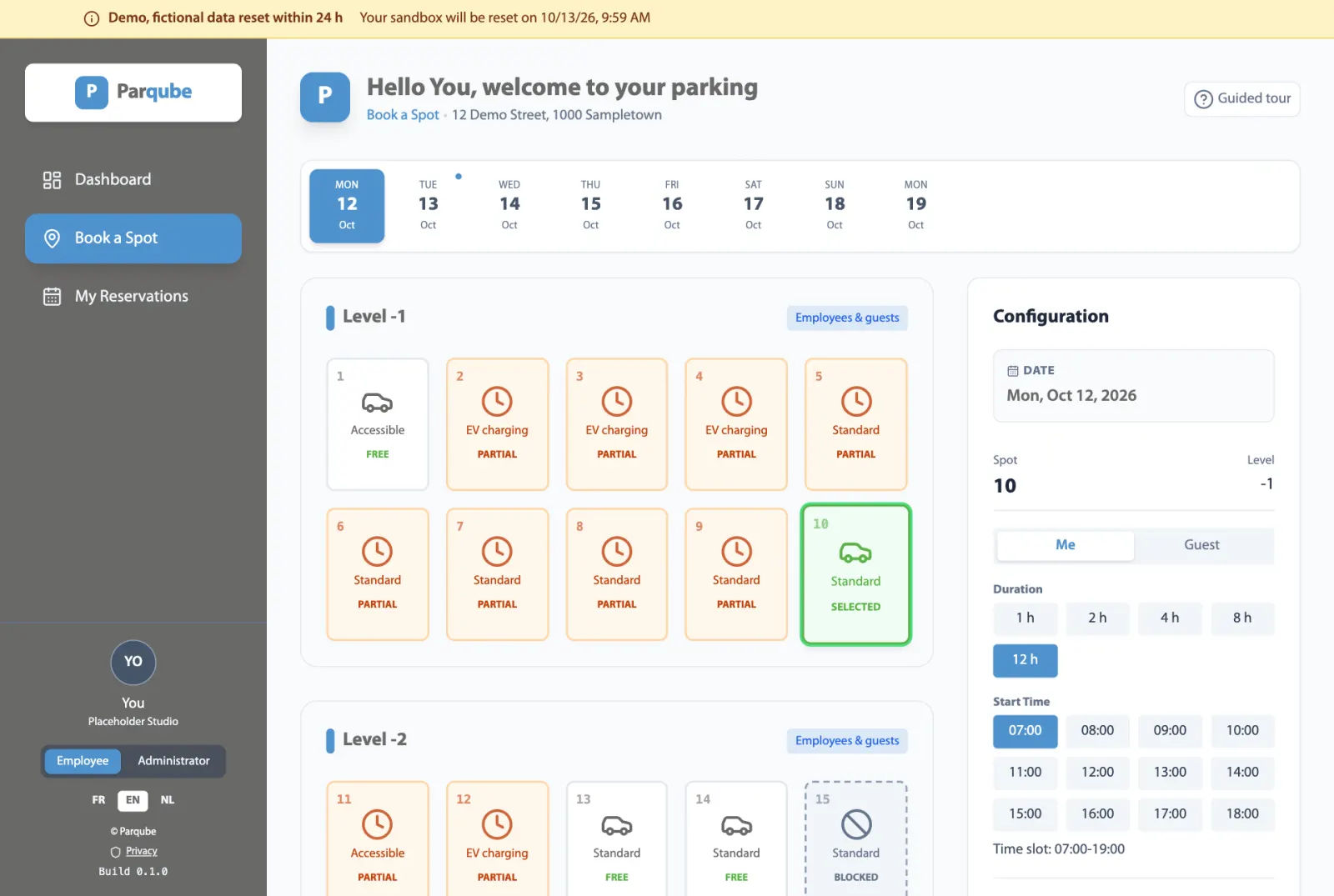Select Guest as the booking person

coord(1201,545)
